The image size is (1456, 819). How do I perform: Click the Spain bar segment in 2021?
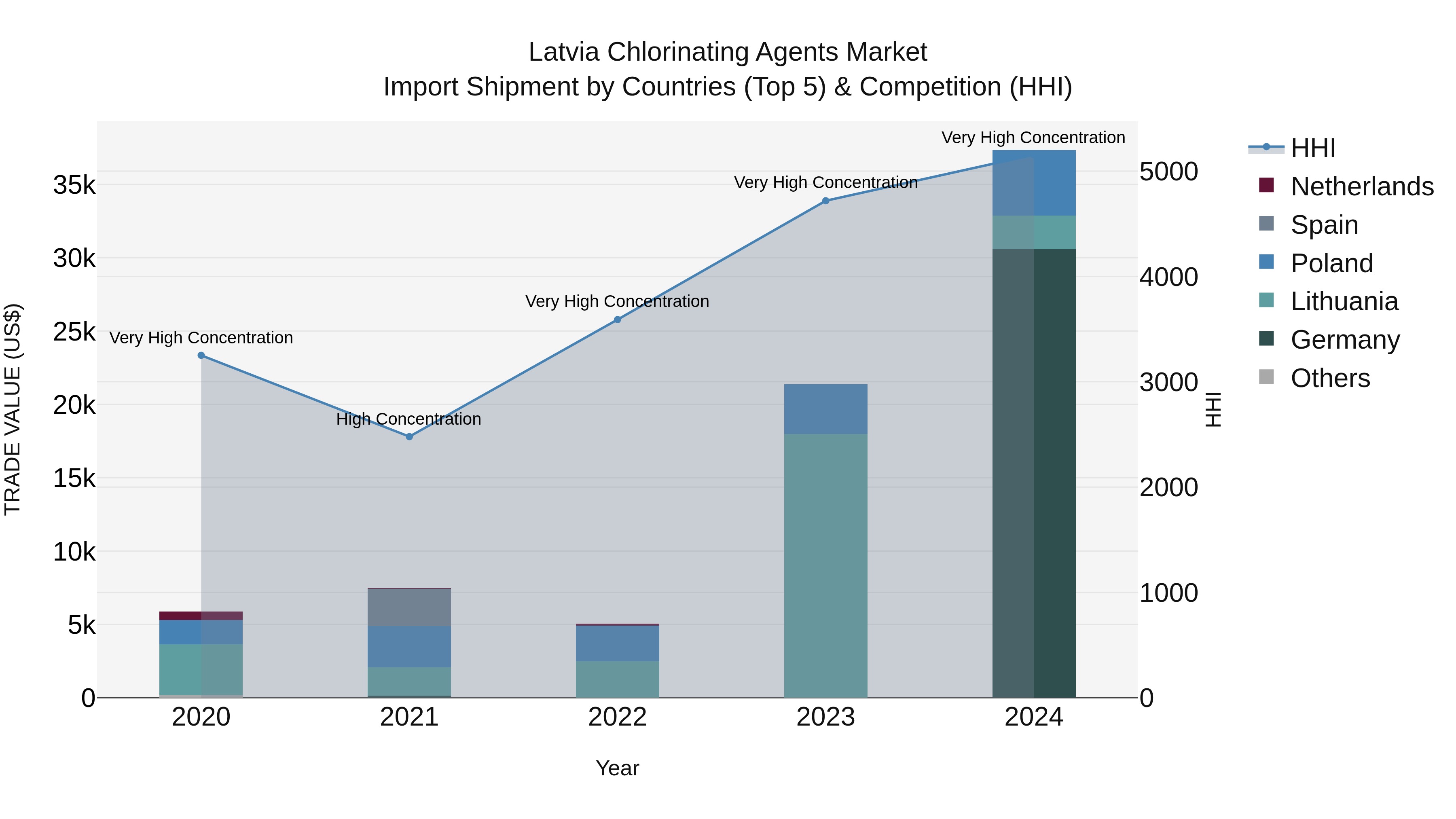point(409,607)
